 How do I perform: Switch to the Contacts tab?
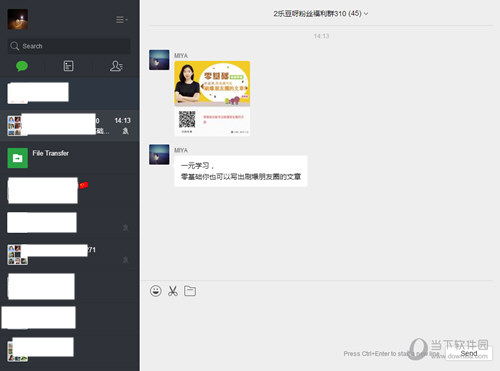coord(116,66)
